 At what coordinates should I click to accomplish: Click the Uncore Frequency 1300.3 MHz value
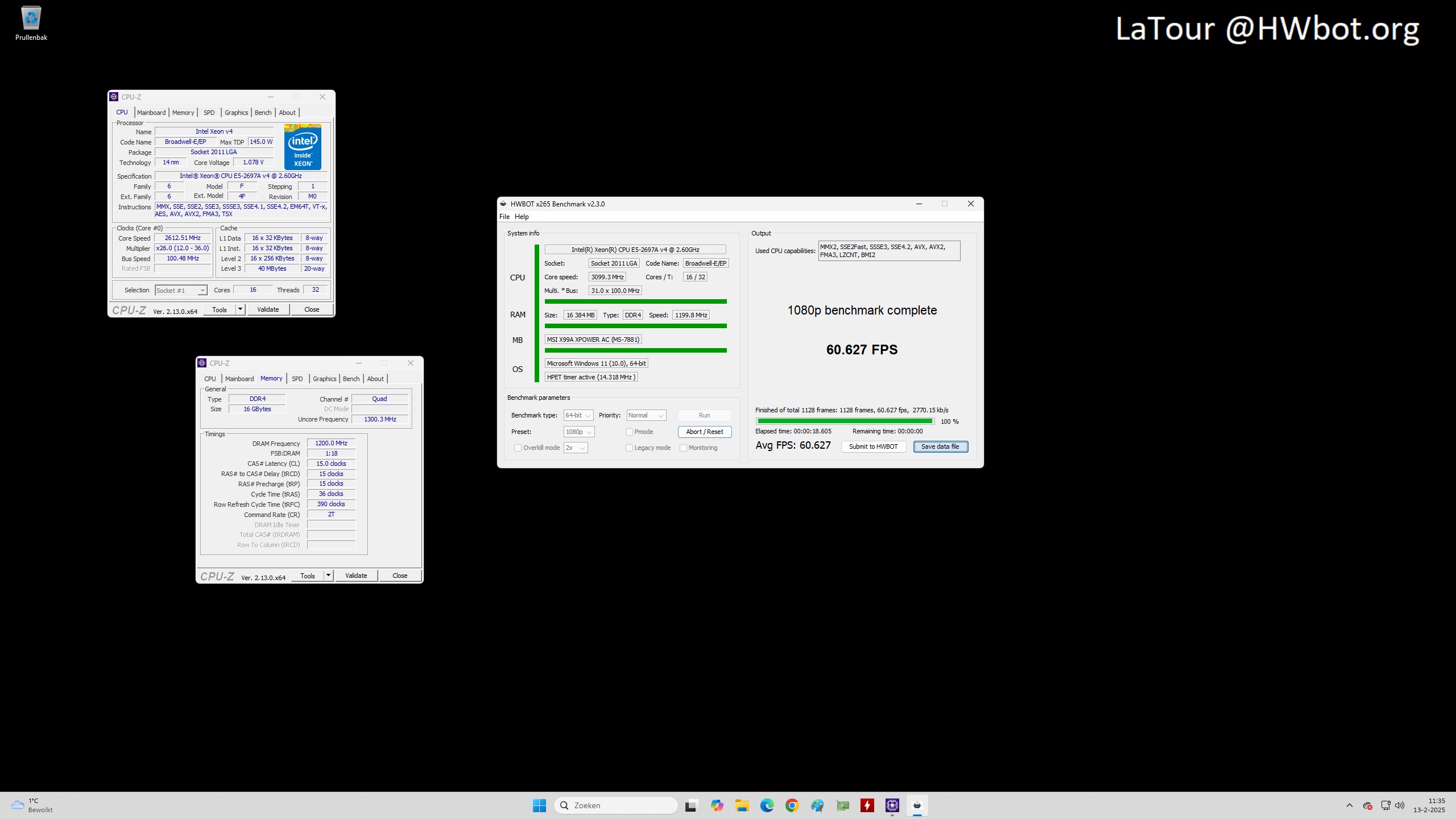(x=380, y=419)
